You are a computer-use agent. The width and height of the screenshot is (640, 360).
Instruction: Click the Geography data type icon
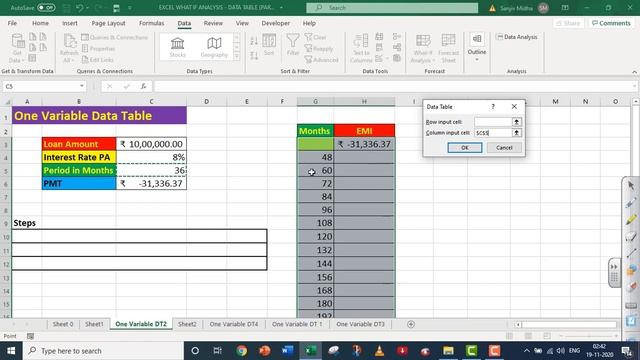click(214, 47)
